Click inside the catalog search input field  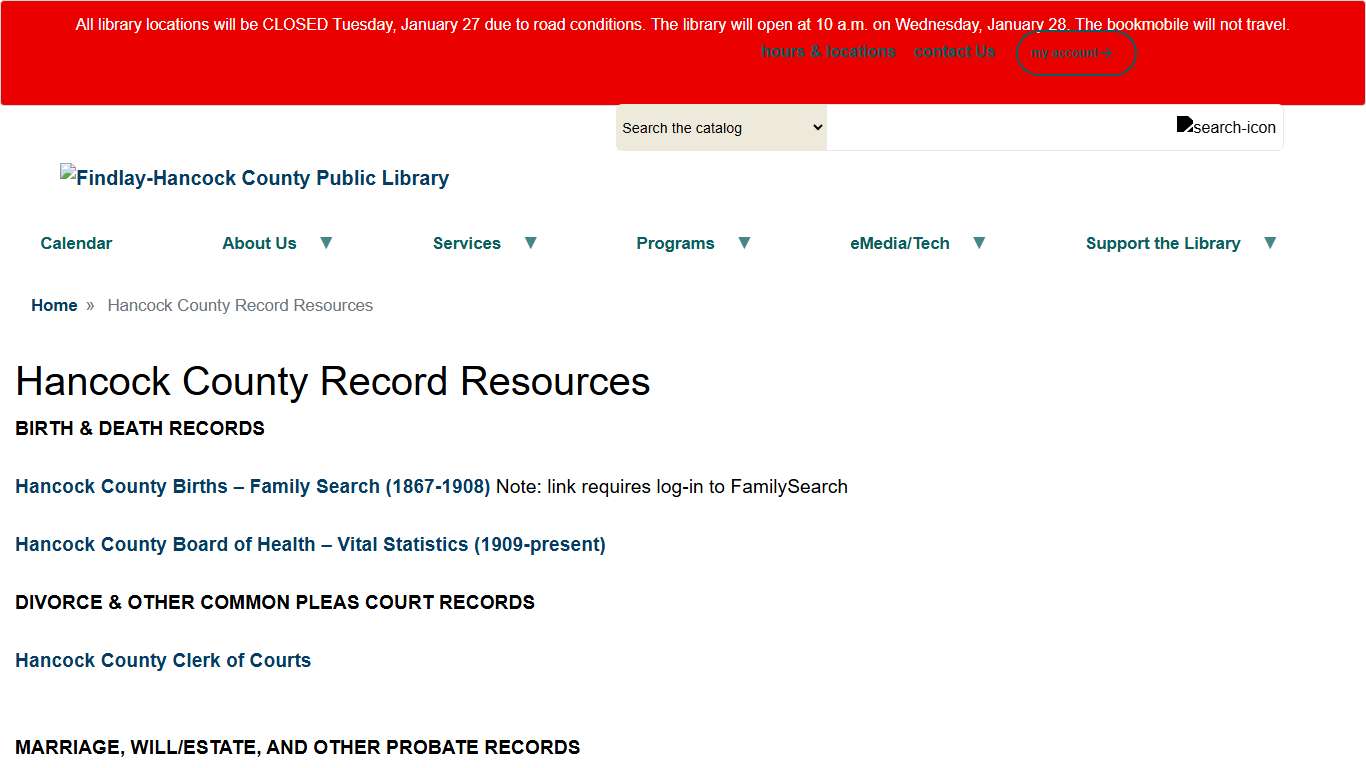pos(1000,127)
